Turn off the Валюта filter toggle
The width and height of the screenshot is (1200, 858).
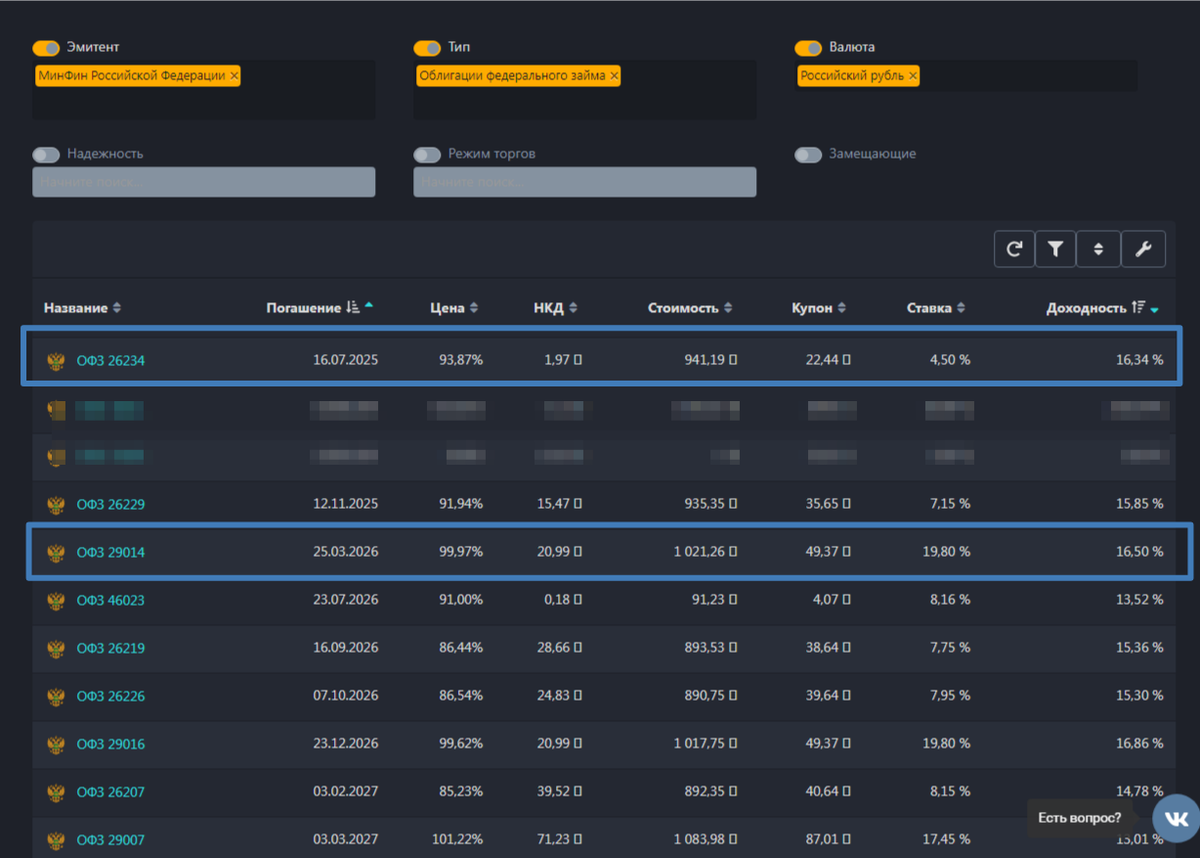tap(808, 48)
